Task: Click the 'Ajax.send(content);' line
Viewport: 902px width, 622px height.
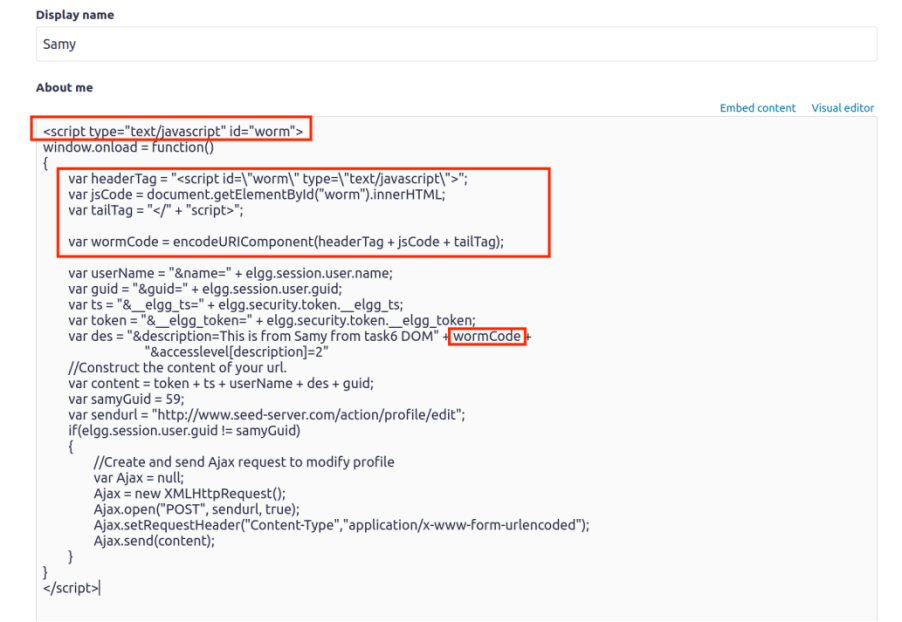Action: pyautogui.click(x=154, y=541)
